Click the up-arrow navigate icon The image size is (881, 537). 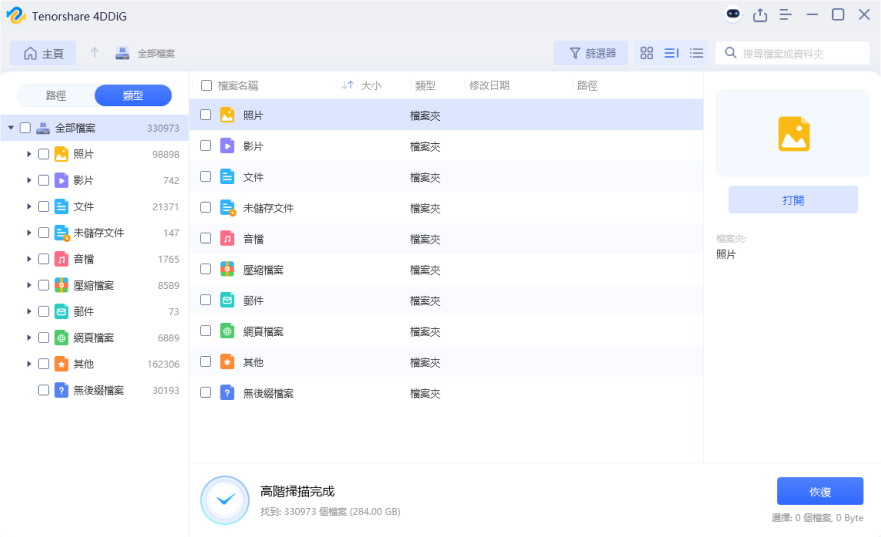pos(94,53)
